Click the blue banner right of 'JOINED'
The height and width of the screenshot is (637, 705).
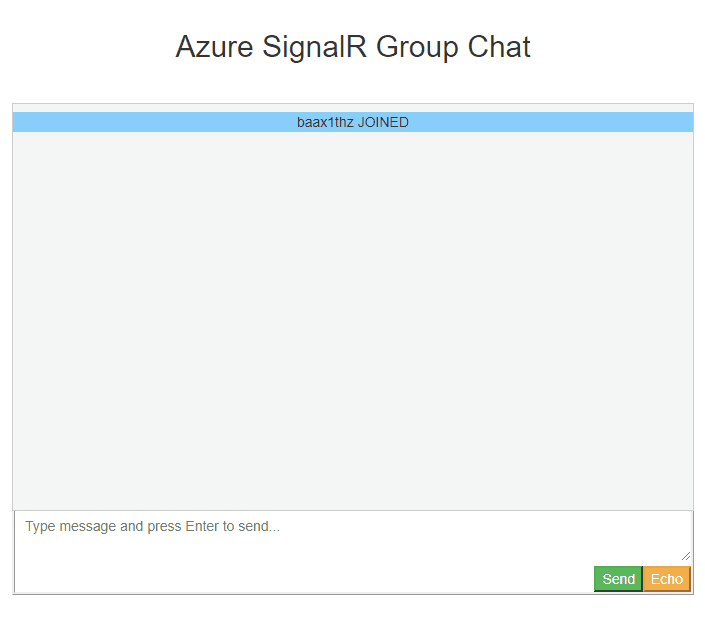pyautogui.click(x=550, y=122)
